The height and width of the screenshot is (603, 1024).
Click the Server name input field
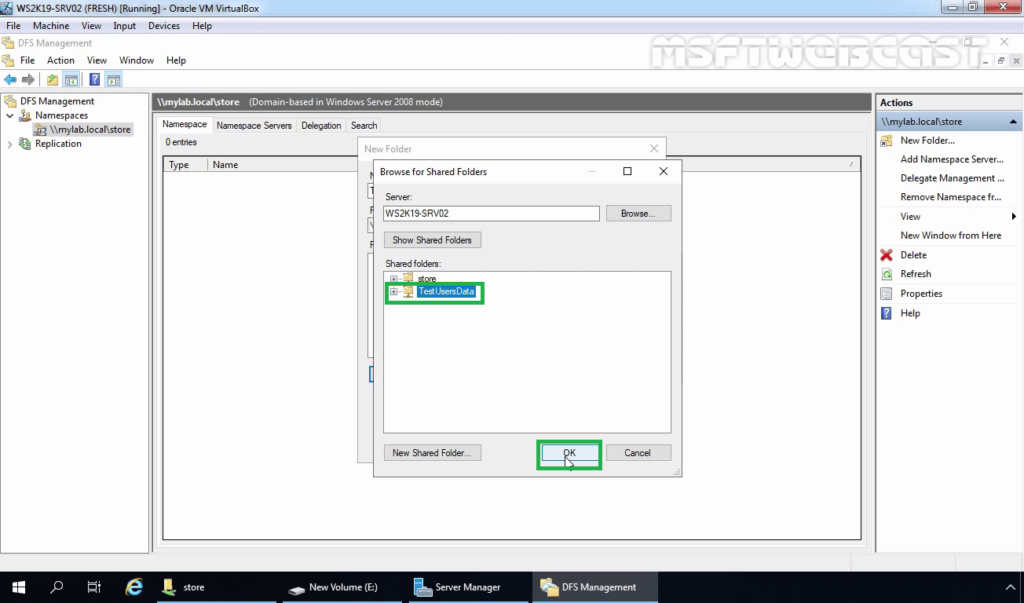491,213
